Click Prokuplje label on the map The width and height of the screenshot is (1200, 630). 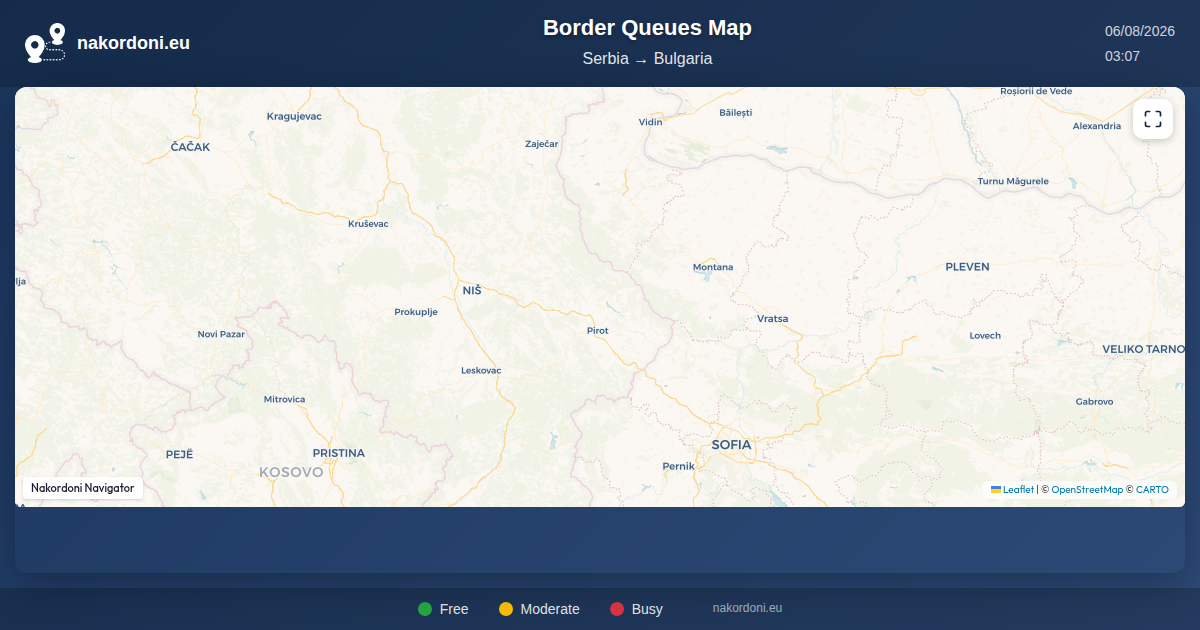click(416, 312)
